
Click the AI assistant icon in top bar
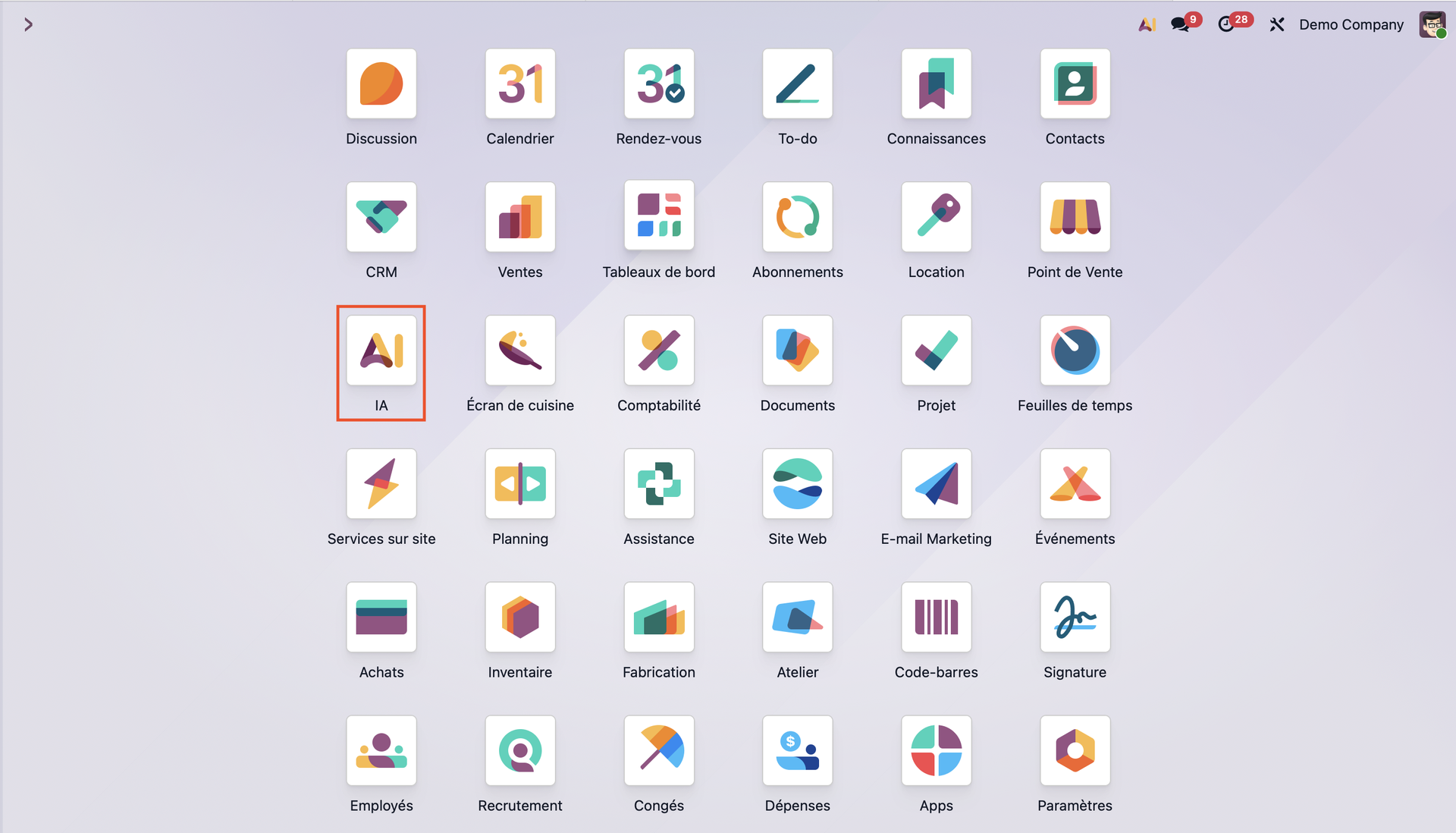tap(1147, 25)
